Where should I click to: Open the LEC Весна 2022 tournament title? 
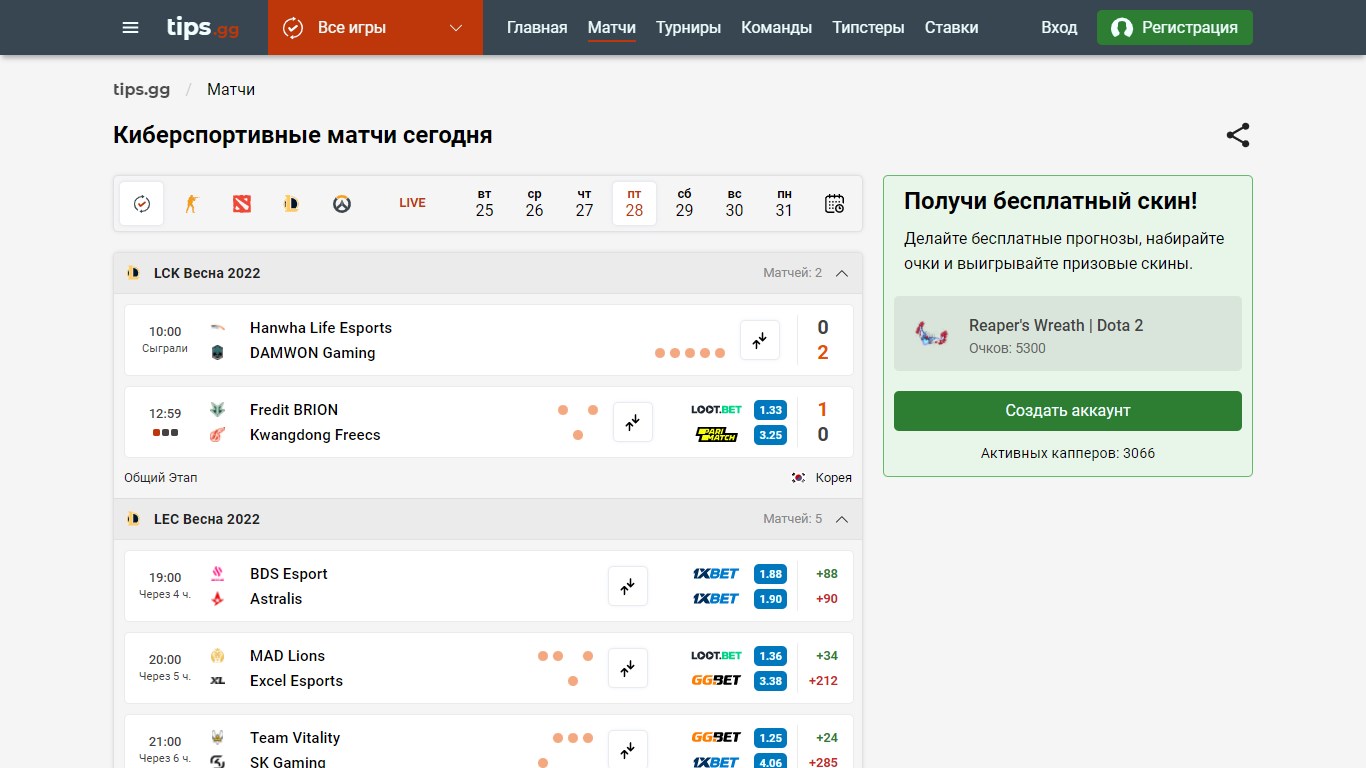[x=207, y=519]
